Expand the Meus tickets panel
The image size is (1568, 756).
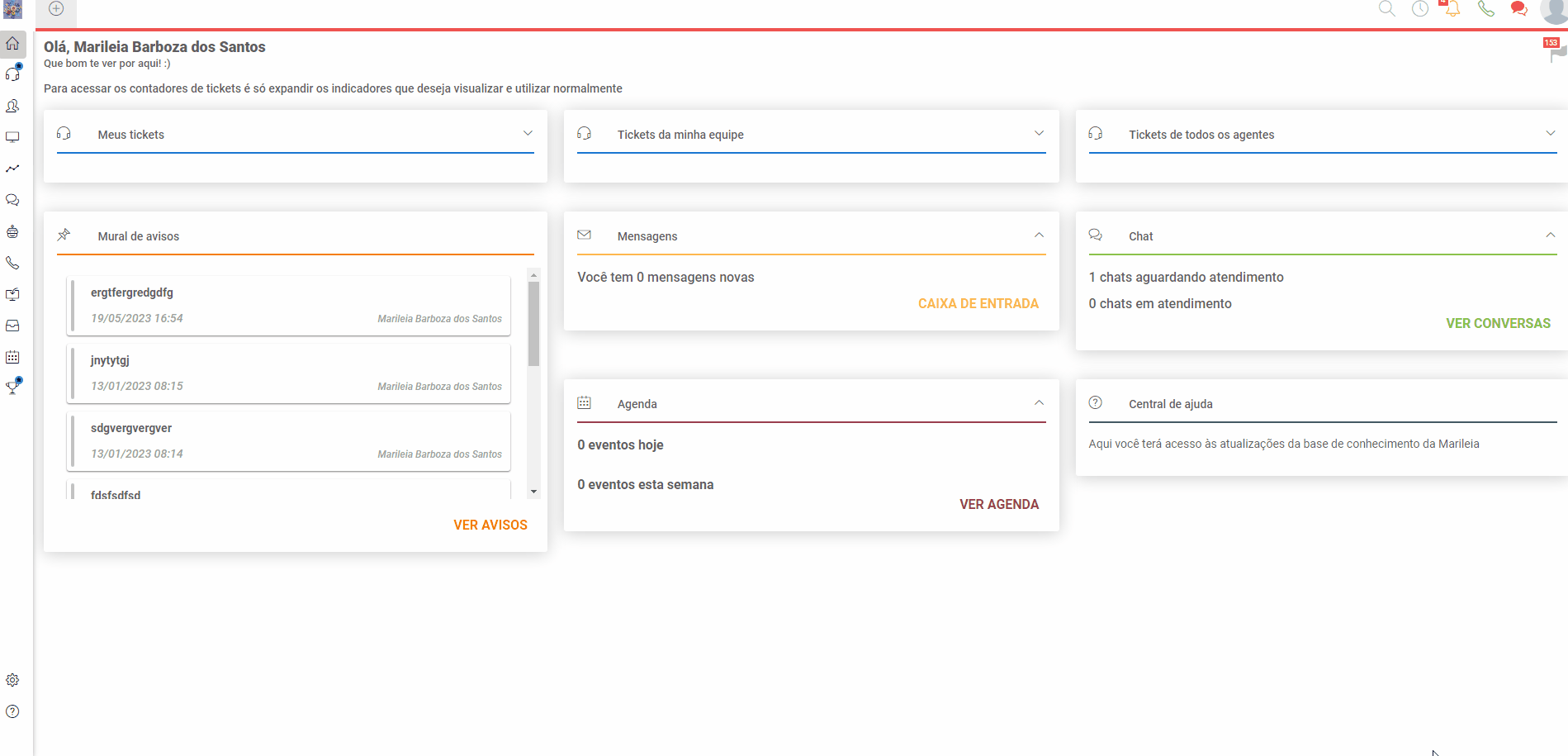tap(528, 134)
